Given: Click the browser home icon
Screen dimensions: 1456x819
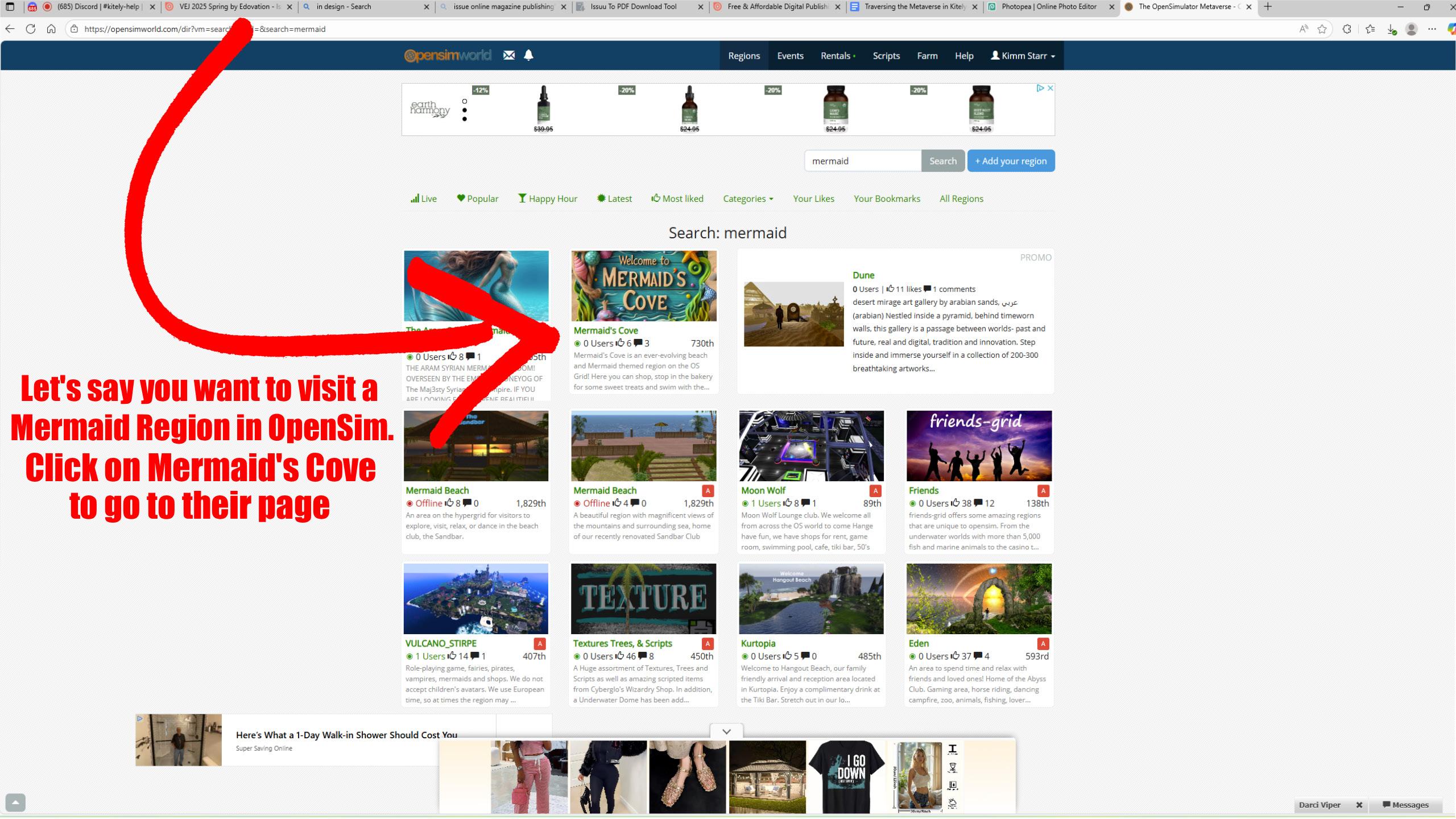Looking at the screenshot, I should pos(51,29).
